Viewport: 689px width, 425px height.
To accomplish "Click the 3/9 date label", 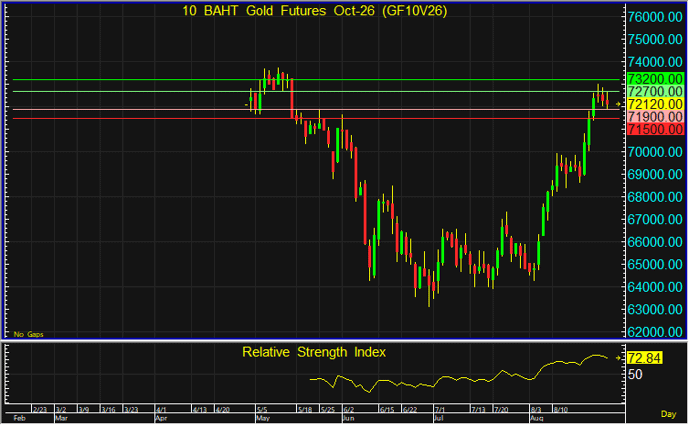I will click(84, 410).
